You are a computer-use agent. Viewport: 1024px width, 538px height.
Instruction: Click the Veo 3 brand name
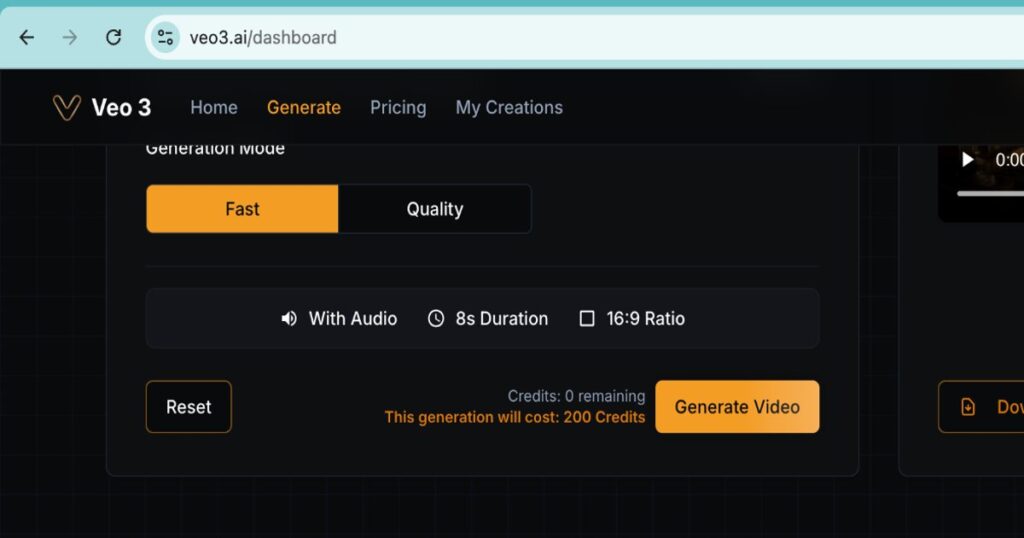tap(121, 108)
